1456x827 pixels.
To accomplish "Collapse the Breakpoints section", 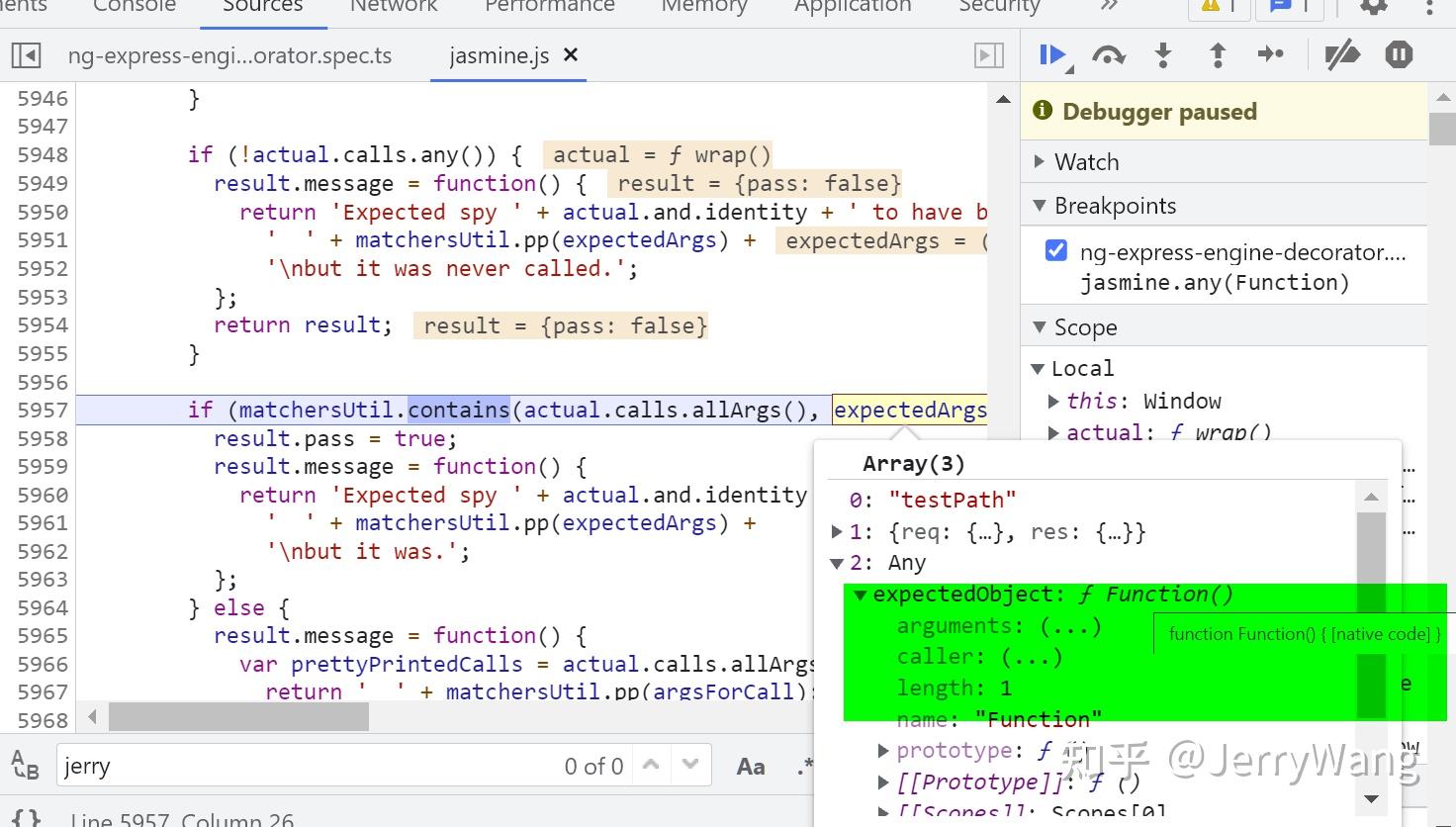I will pos(1040,206).
